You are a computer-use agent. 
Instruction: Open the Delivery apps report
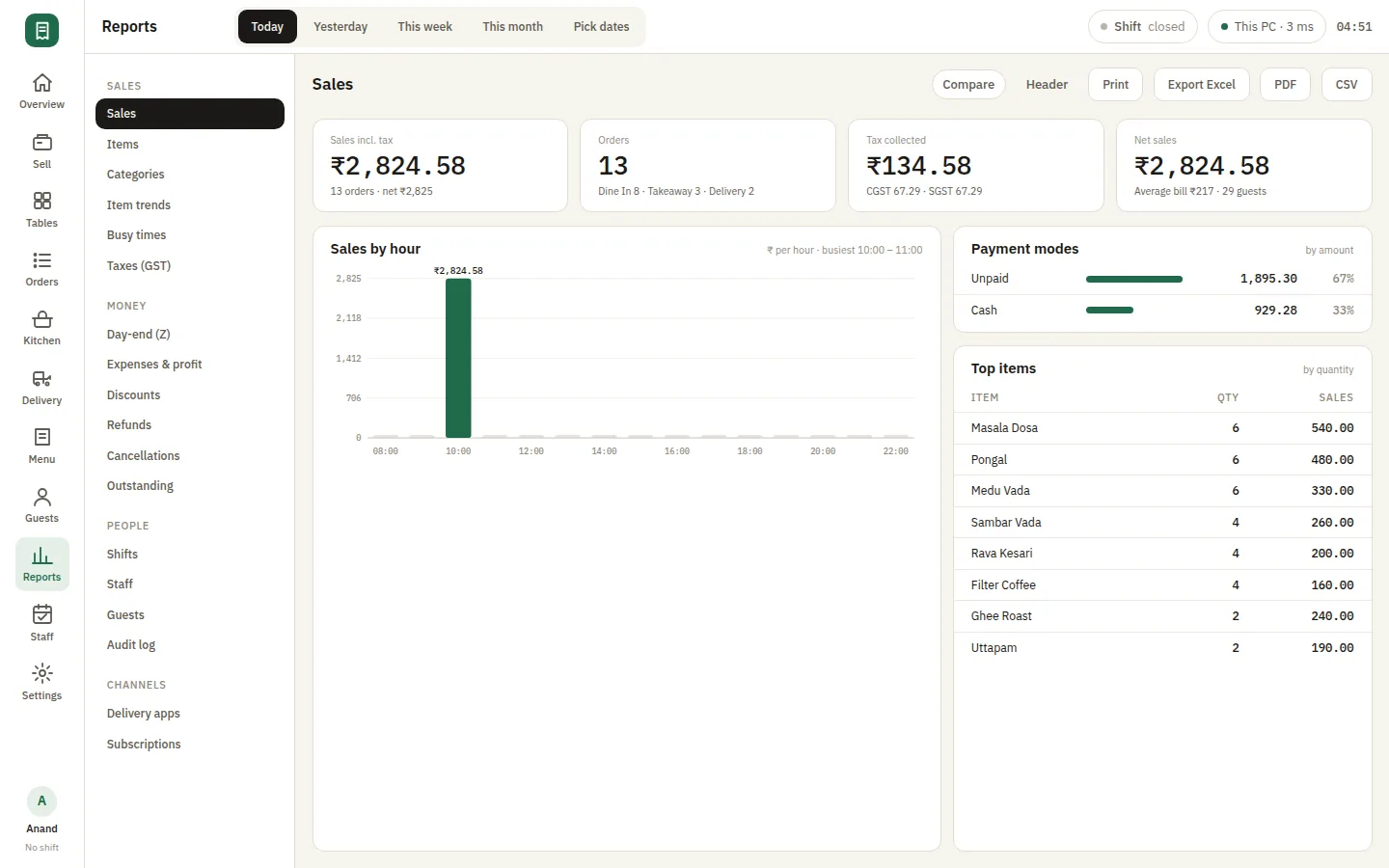190,714
